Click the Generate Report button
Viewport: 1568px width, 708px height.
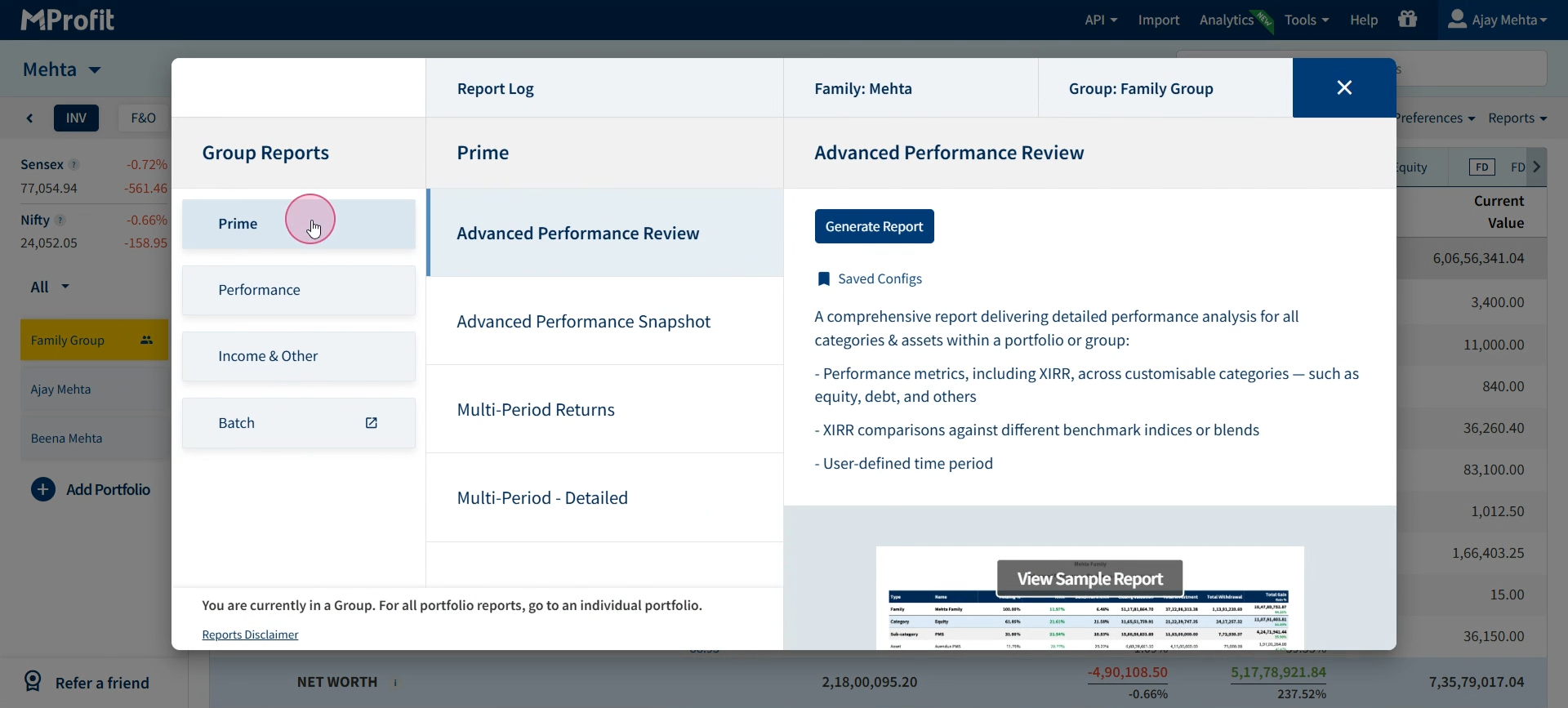coord(875,226)
